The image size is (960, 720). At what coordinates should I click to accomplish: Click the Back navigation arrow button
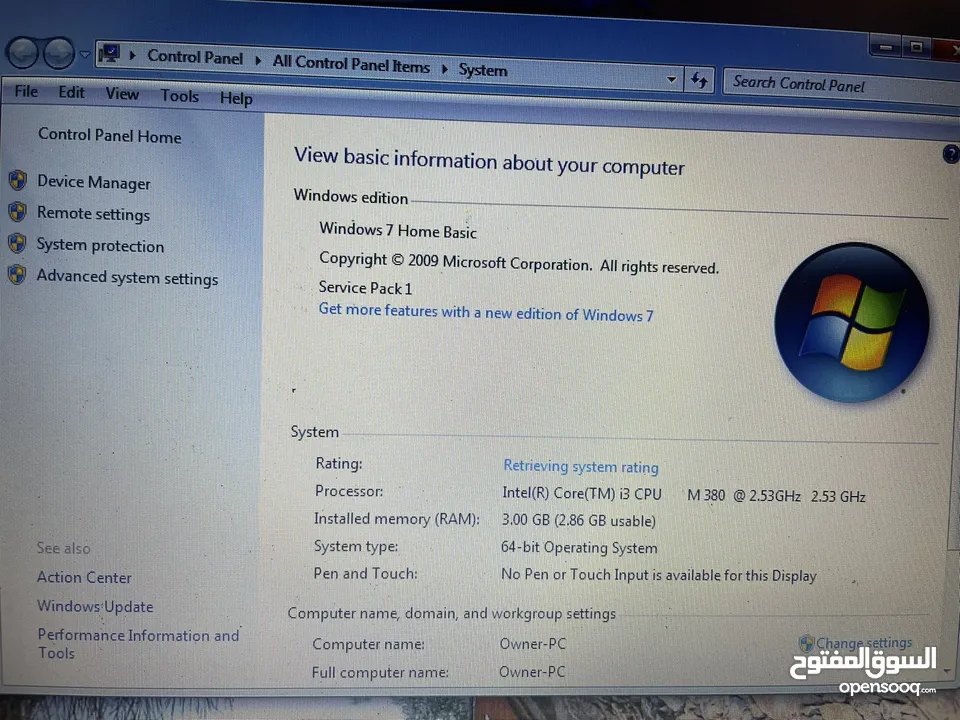(23, 53)
